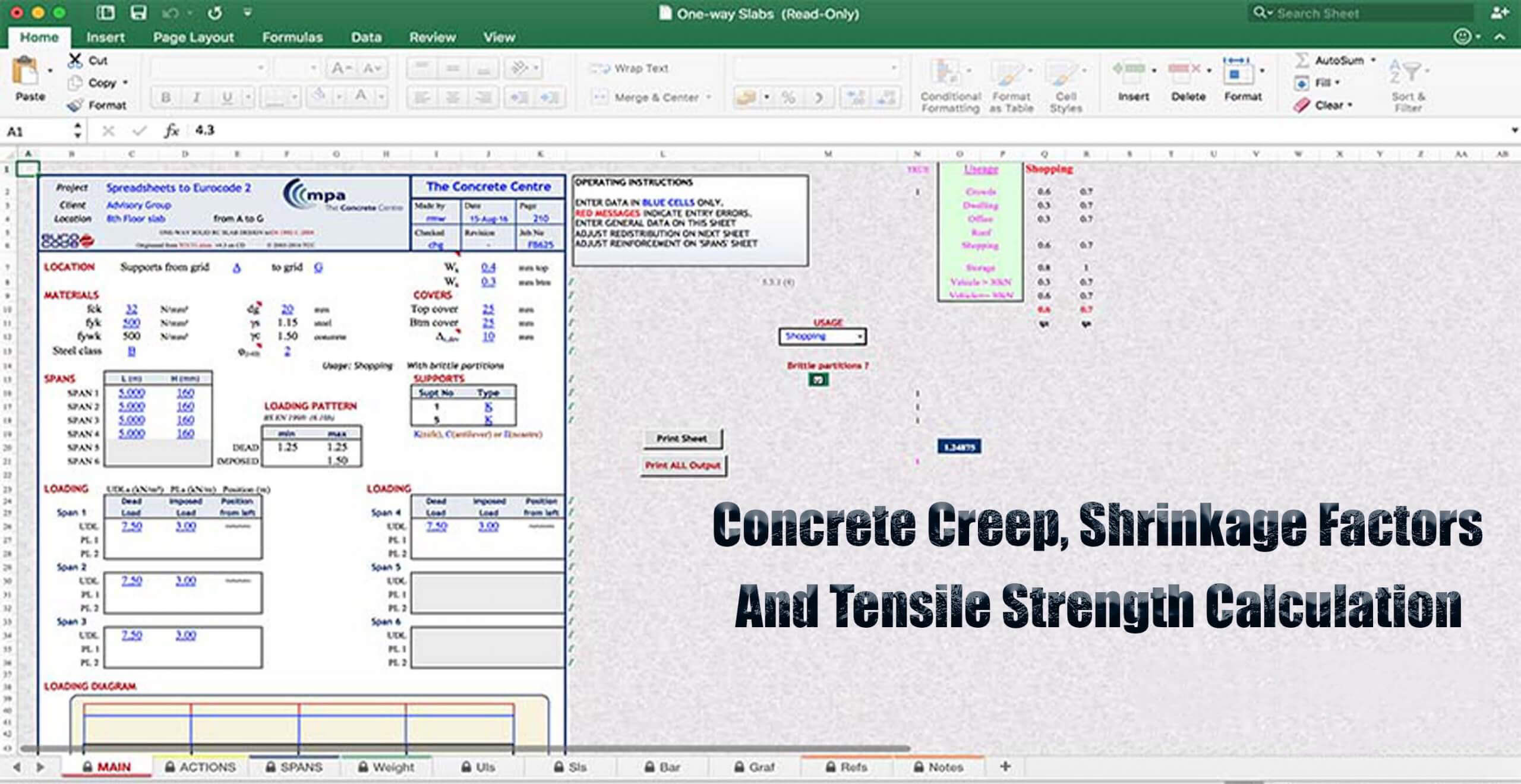The width and height of the screenshot is (1521, 784).
Task: Switch to the Insert ribbon tab
Action: tap(105, 37)
